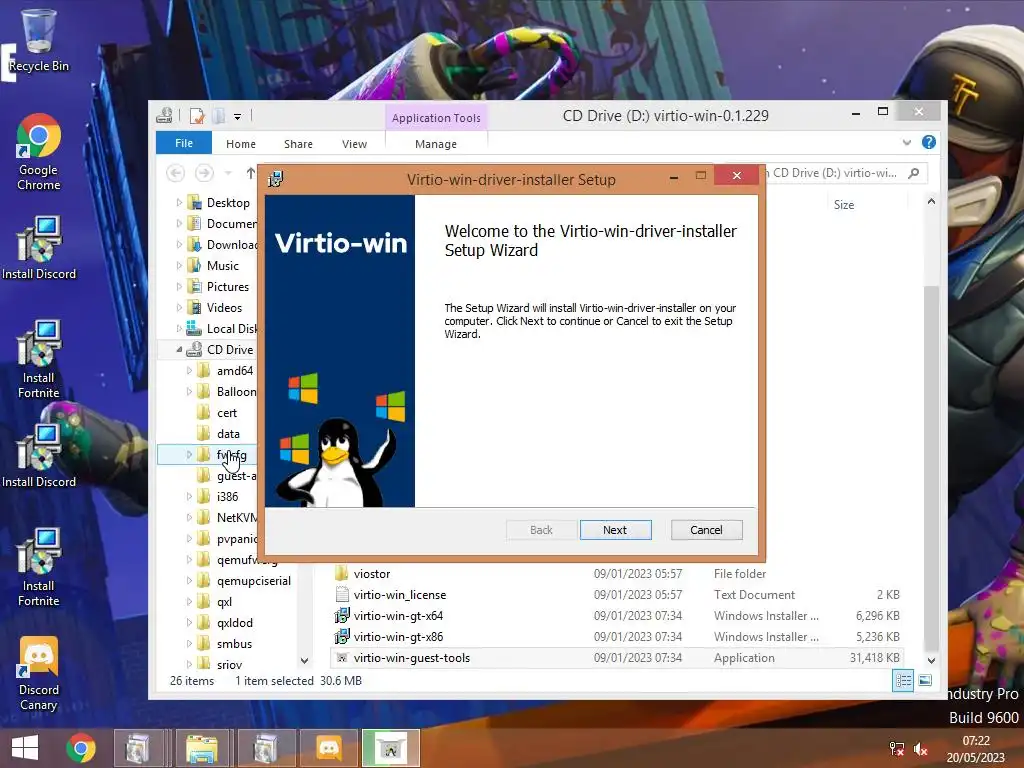Expand the amd64 folder node
The height and width of the screenshot is (768, 1024).
[x=189, y=371]
